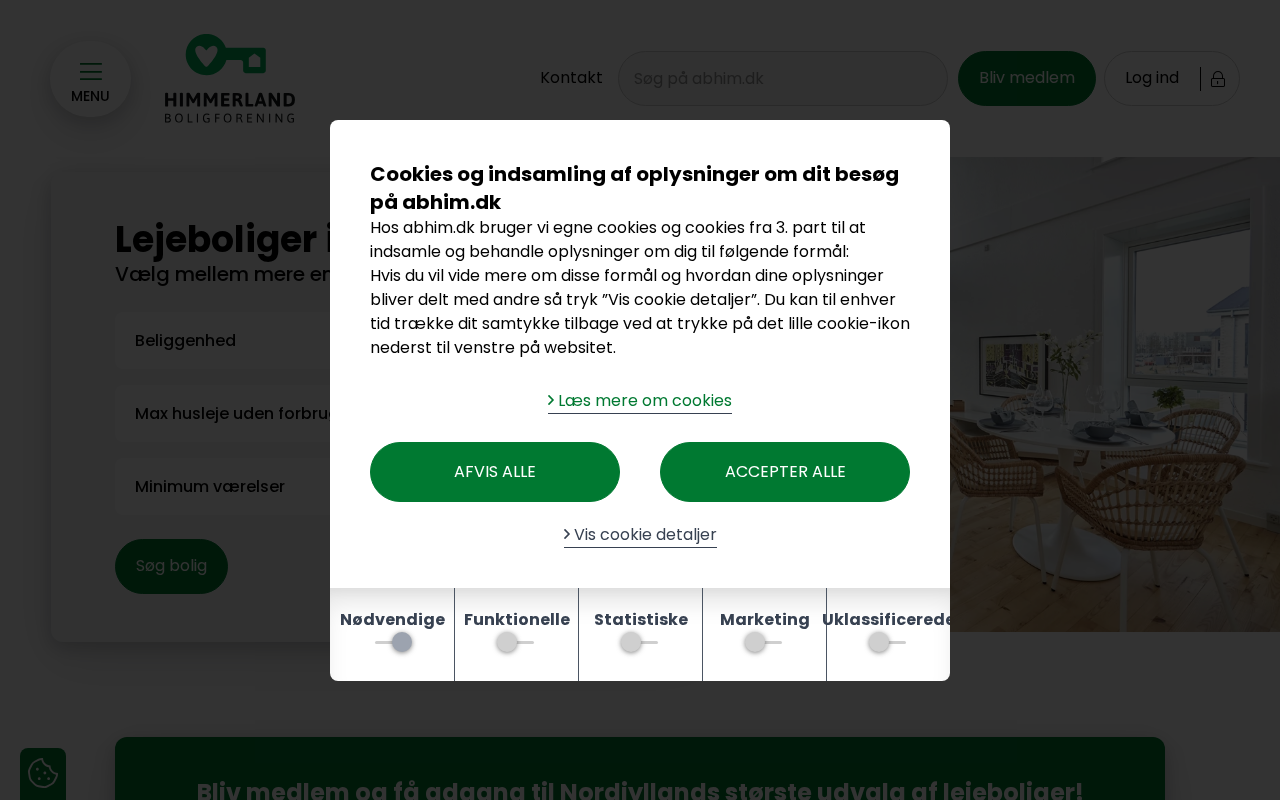Click the ACCEPTER ALLE button
The width and height of the screenshot is (1280, 800).
coord(785,472)
